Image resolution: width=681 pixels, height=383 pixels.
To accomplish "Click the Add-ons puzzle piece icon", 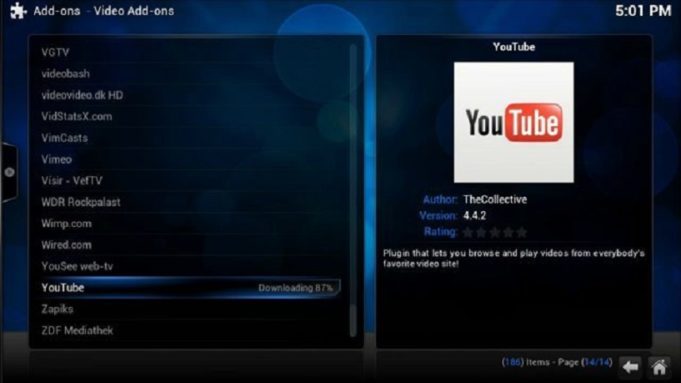I will [19, 10].
